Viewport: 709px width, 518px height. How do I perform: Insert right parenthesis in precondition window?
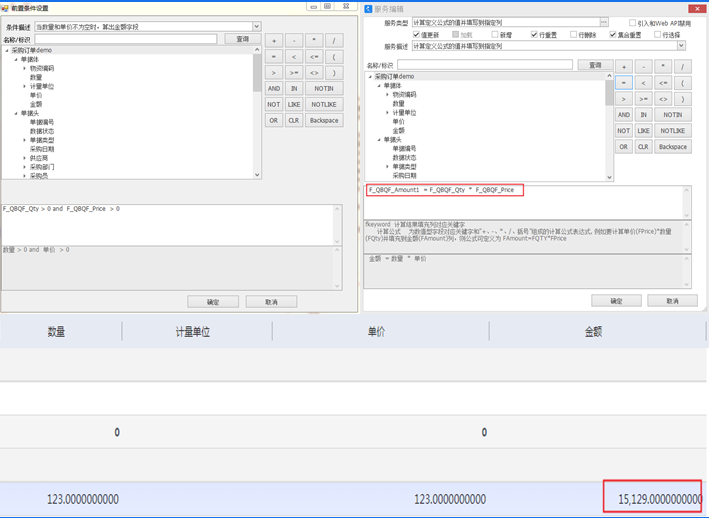coord(334,73)
